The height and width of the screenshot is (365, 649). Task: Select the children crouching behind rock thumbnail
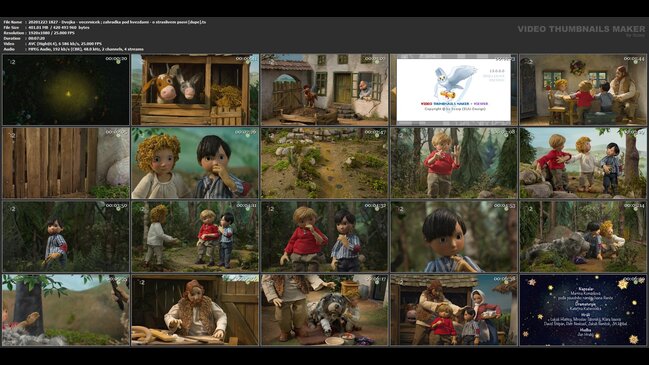[x=583, y=237]
